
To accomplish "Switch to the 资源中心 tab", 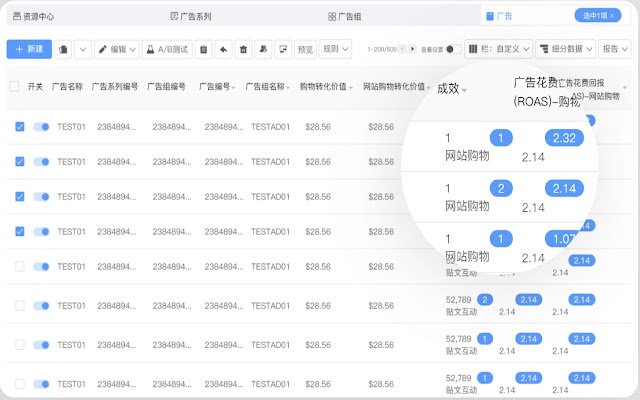I will coord(33,16).
